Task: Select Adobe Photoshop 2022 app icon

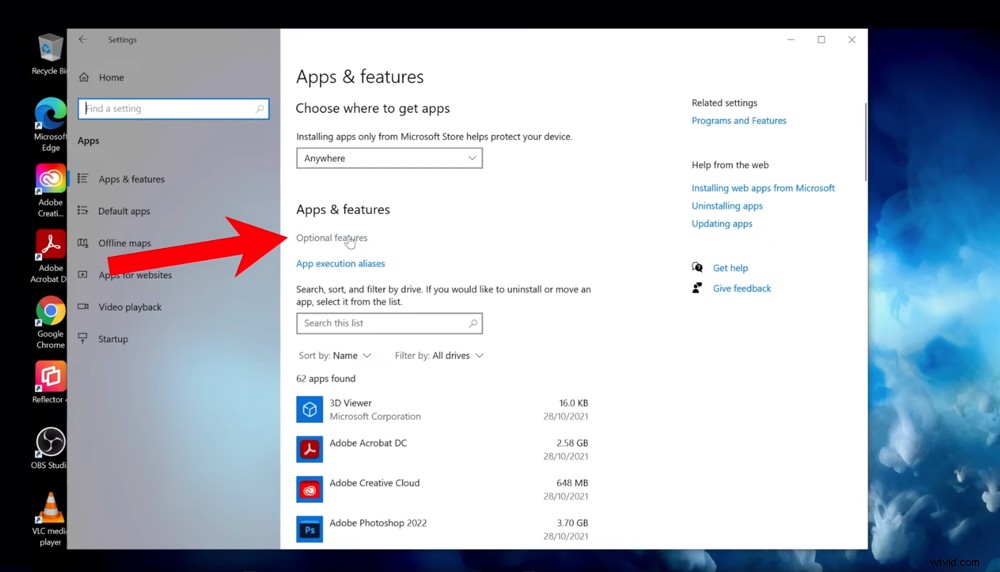Action: pos(309,529)
